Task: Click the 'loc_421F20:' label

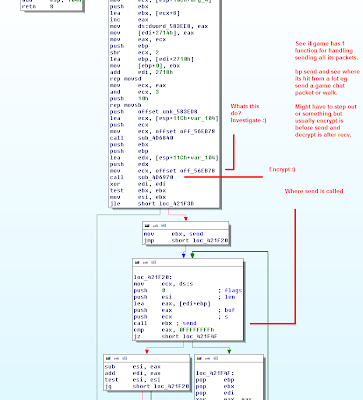Action: pyautogui.click(x=153, y=277)
